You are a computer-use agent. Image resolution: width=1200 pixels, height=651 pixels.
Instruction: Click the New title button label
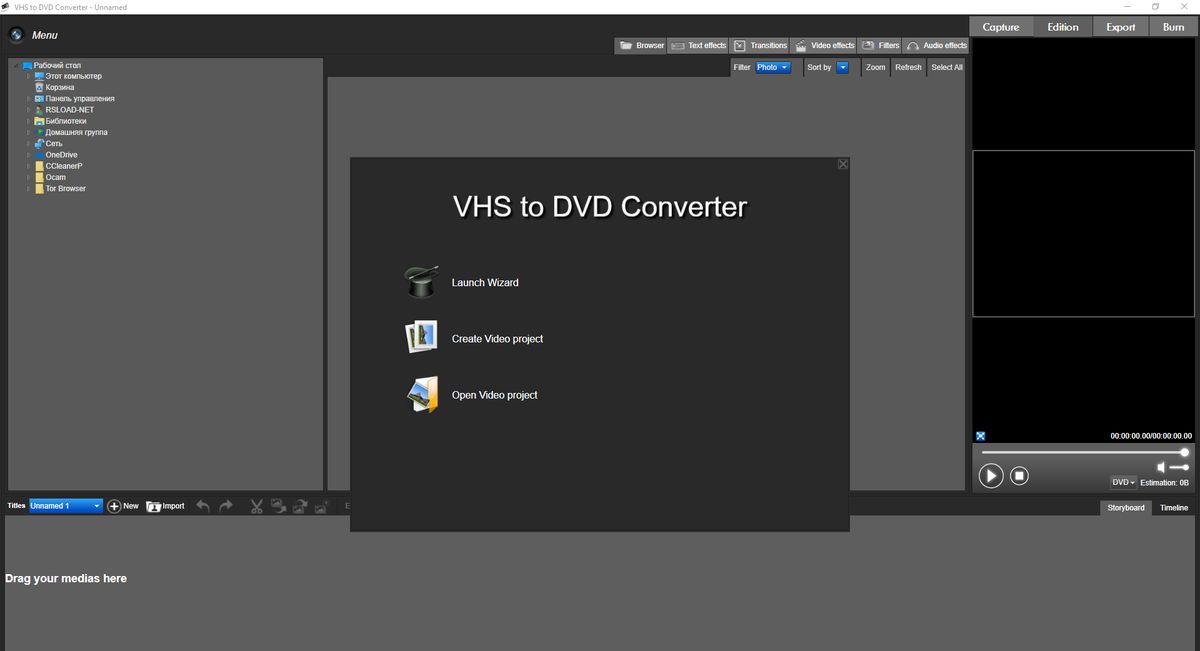131,506
